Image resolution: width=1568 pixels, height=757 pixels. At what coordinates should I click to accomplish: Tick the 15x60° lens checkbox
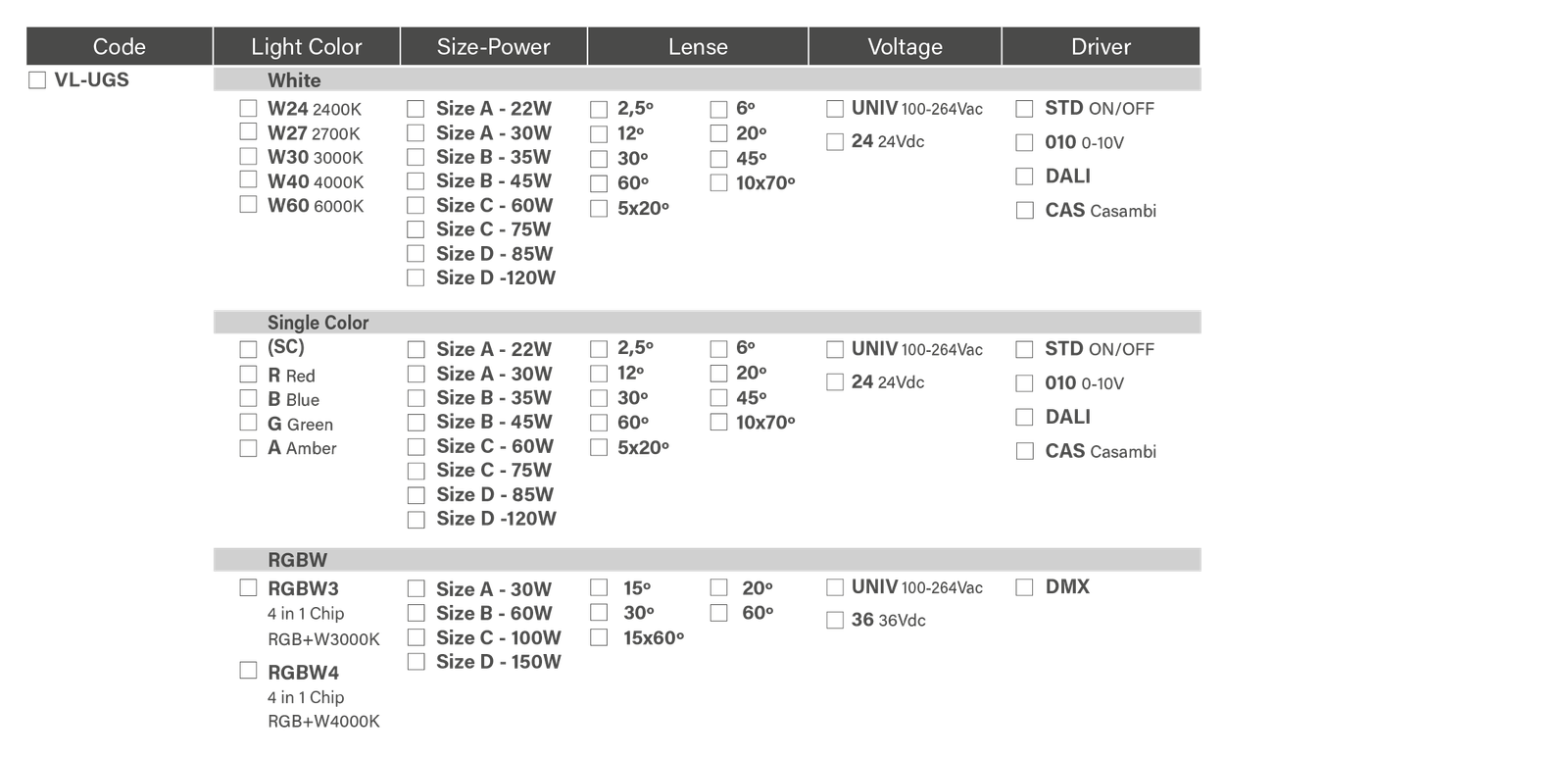[x=599, y=638]
